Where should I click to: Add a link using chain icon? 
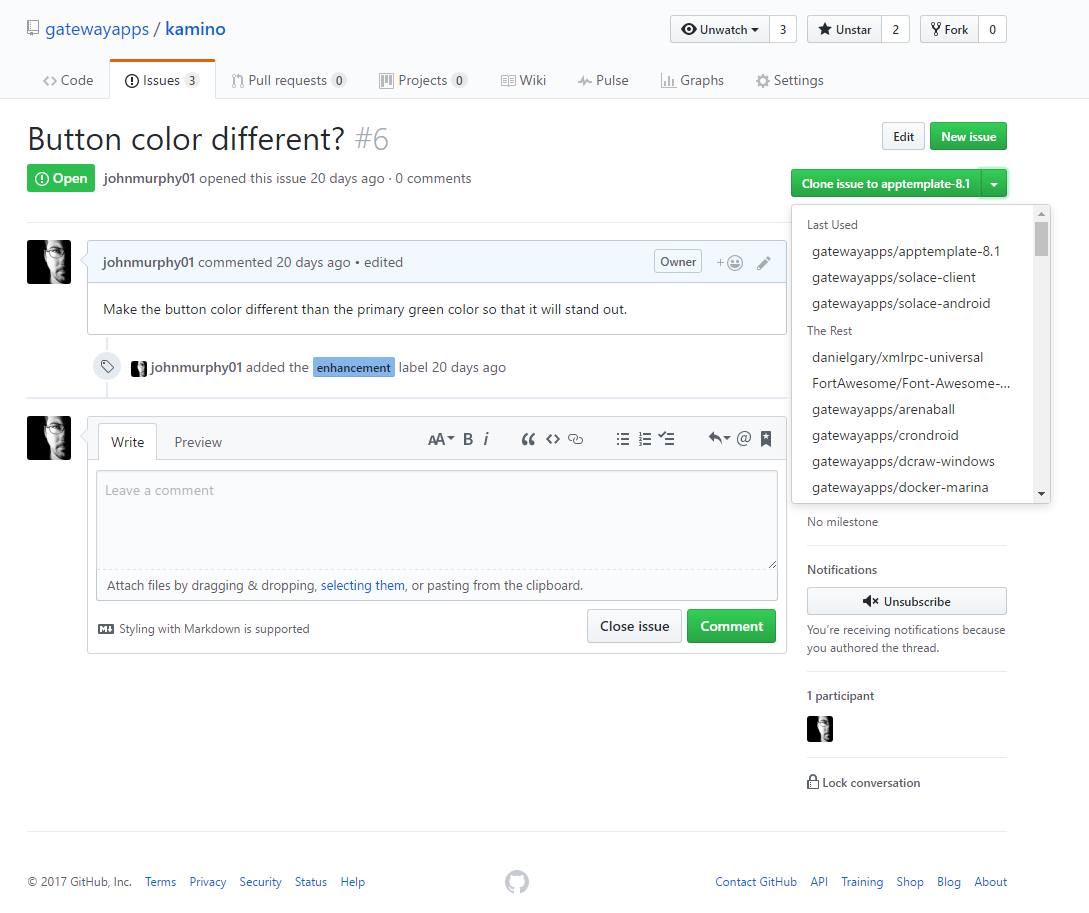pyautogui.click(x=576, y=439)
